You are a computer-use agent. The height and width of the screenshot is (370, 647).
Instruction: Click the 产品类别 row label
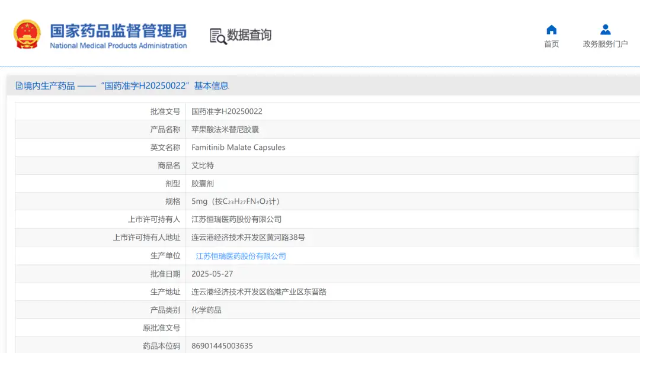(165, 310)
